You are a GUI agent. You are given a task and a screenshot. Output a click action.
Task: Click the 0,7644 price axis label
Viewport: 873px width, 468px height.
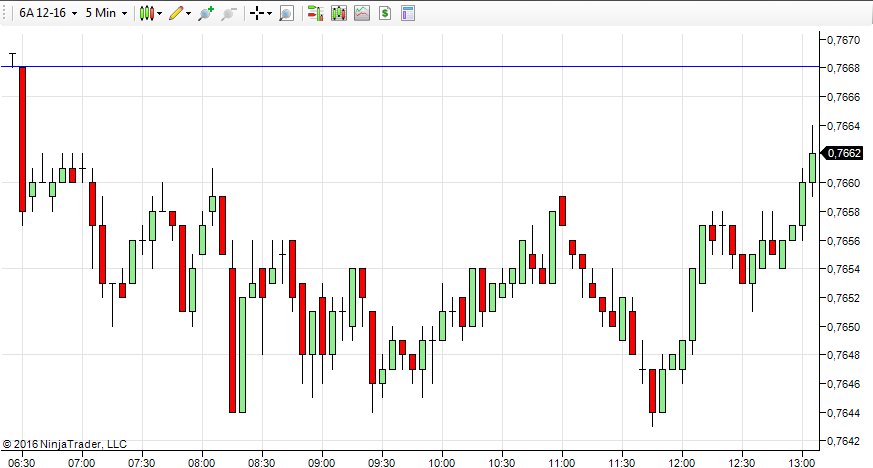point(843,413)
